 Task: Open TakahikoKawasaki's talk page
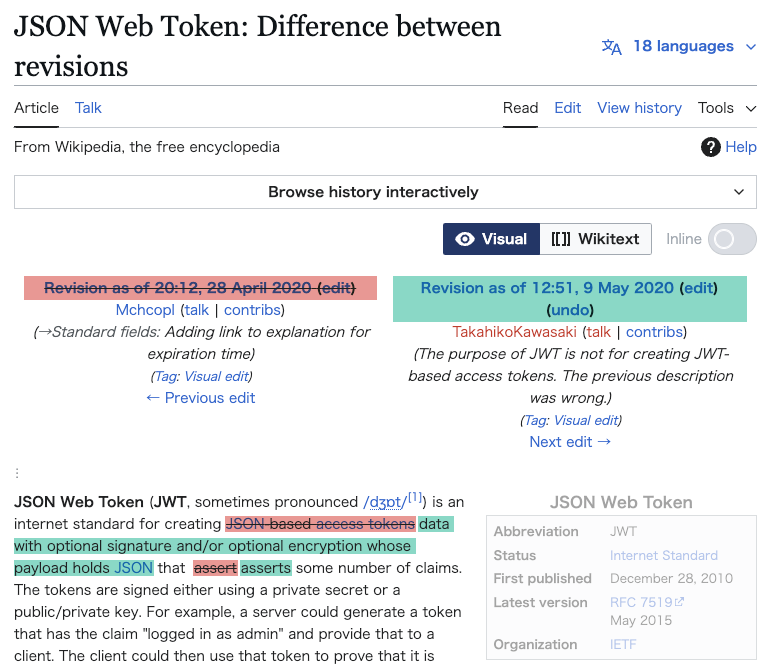tap(599, 332)
